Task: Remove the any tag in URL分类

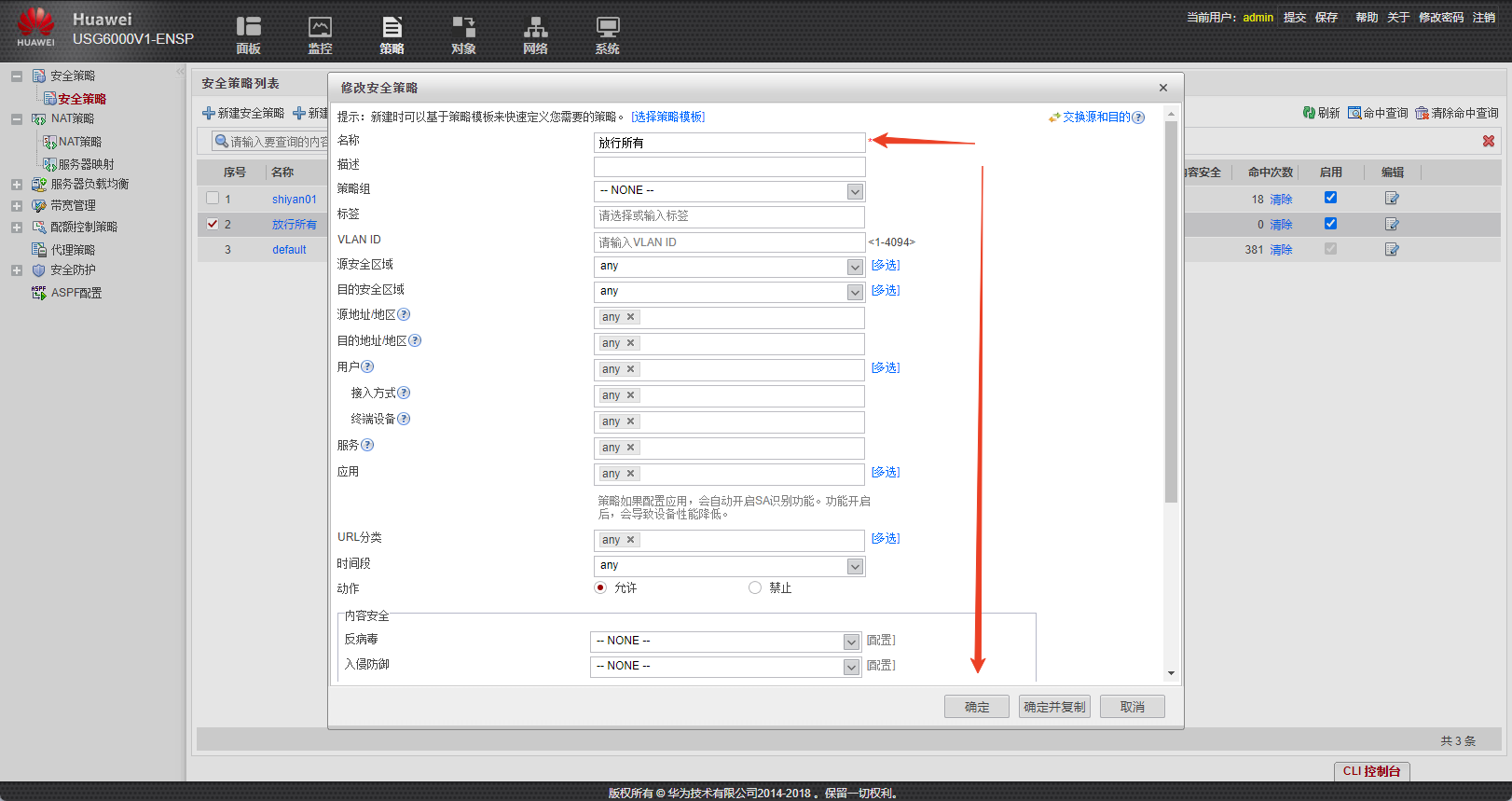Action: pyautogui.click(x=631, y=540)
